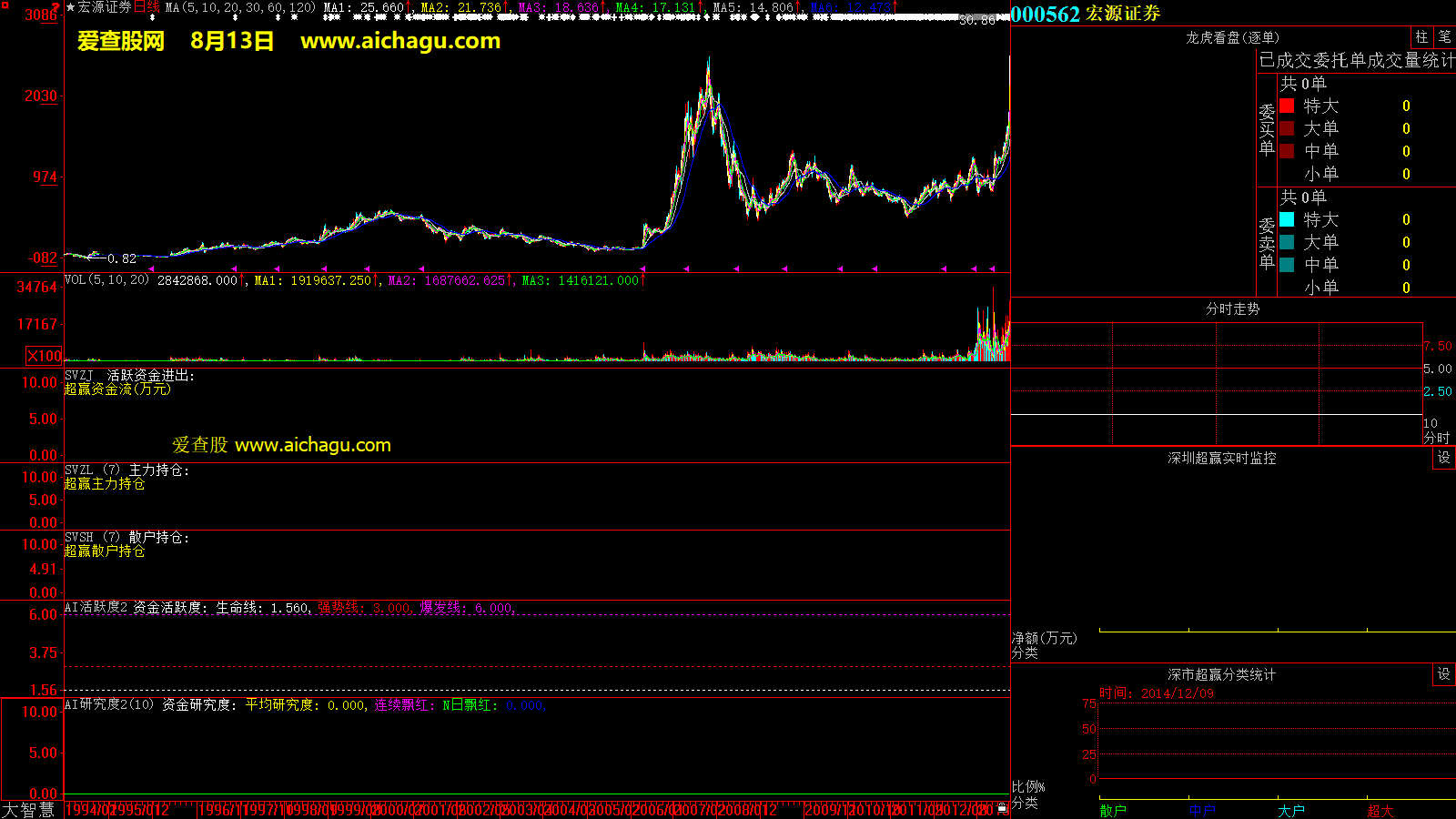The width and height of the screenshot is (1456, 819).
Task: Click the 000562 宏源证券 stock title
Action: (x=1086, y=14)
